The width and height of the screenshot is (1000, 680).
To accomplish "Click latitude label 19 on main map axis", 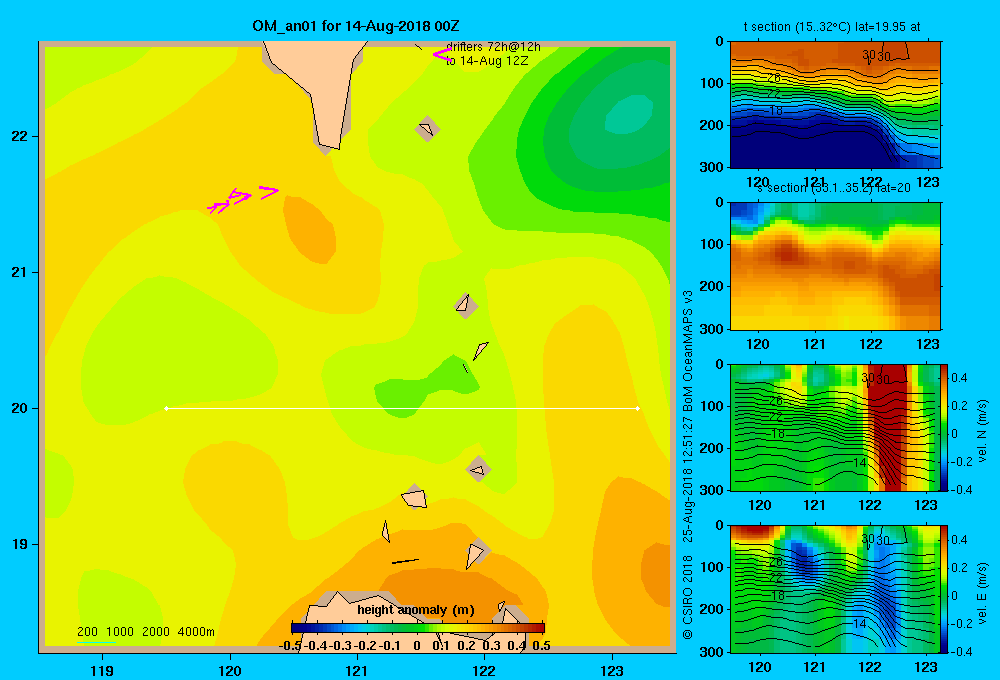I will click(20, 544).
